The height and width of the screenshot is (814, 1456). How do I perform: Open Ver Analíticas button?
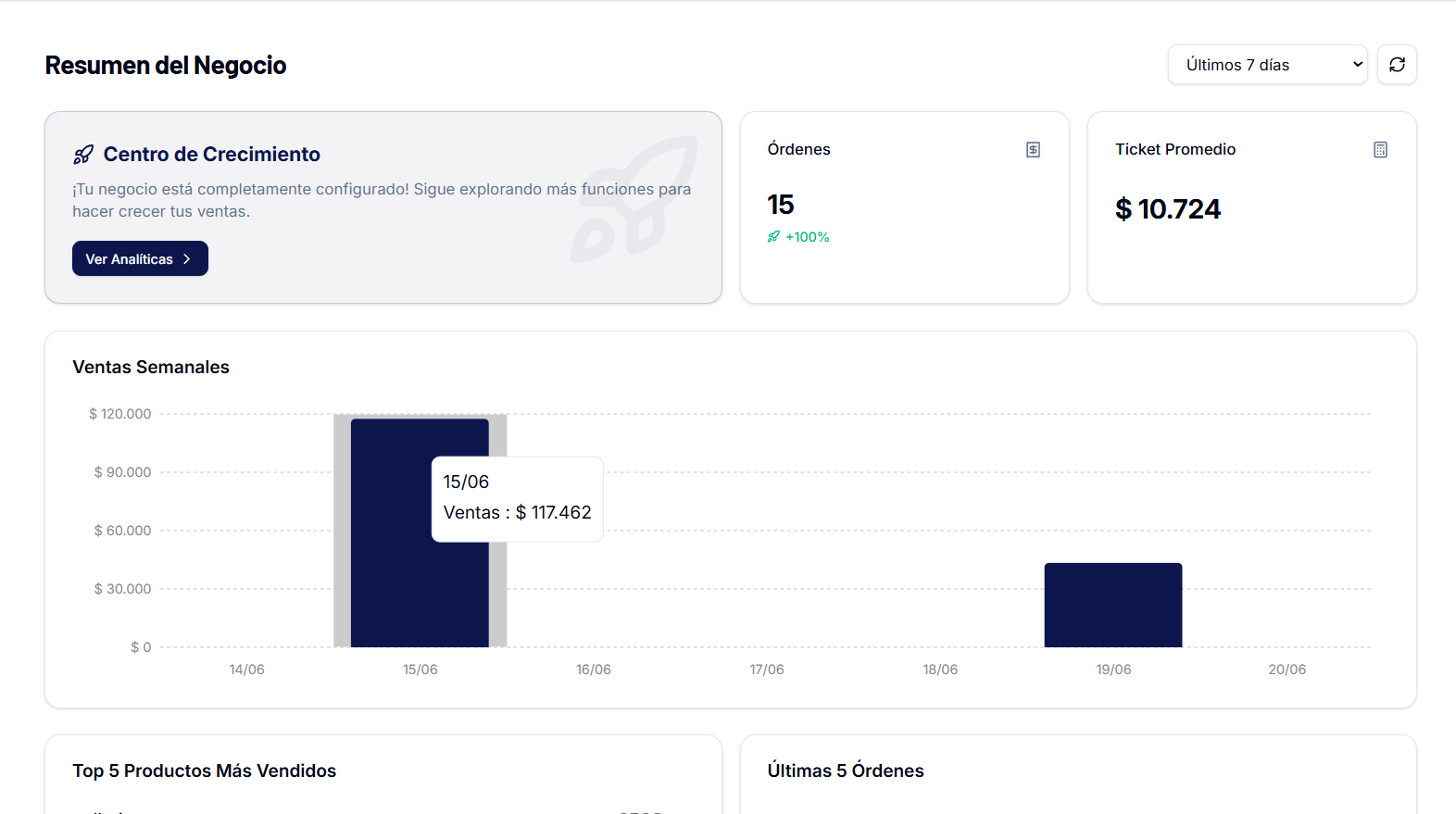pos(140,258)
